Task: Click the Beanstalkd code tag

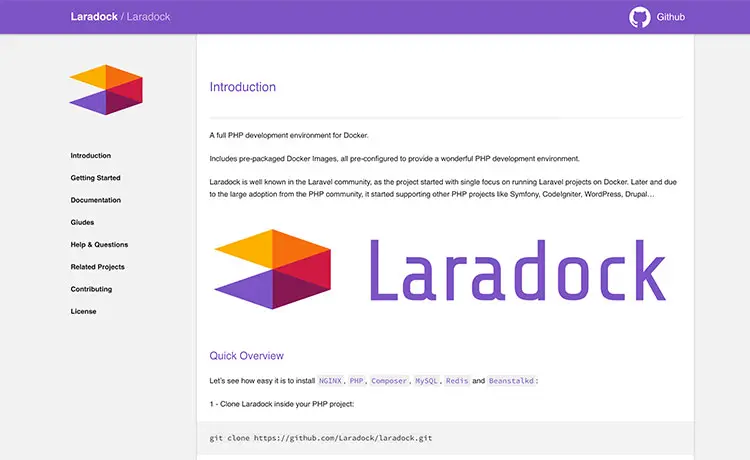Action: coord(511,381)
